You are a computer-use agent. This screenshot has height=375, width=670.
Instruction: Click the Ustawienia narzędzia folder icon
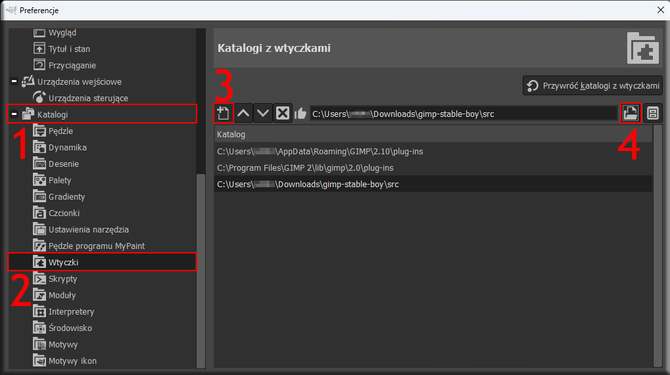[39, 229]
